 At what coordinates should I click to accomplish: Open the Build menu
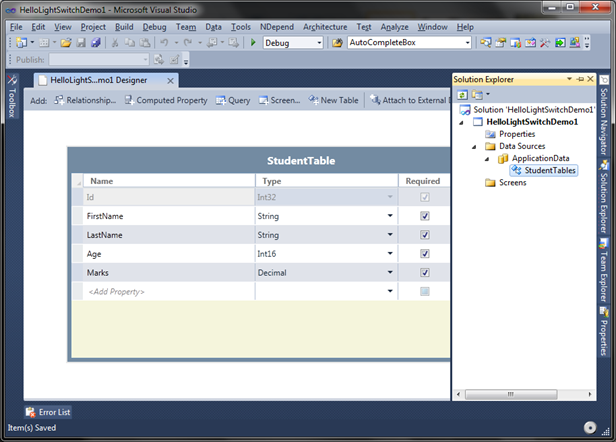124,27
